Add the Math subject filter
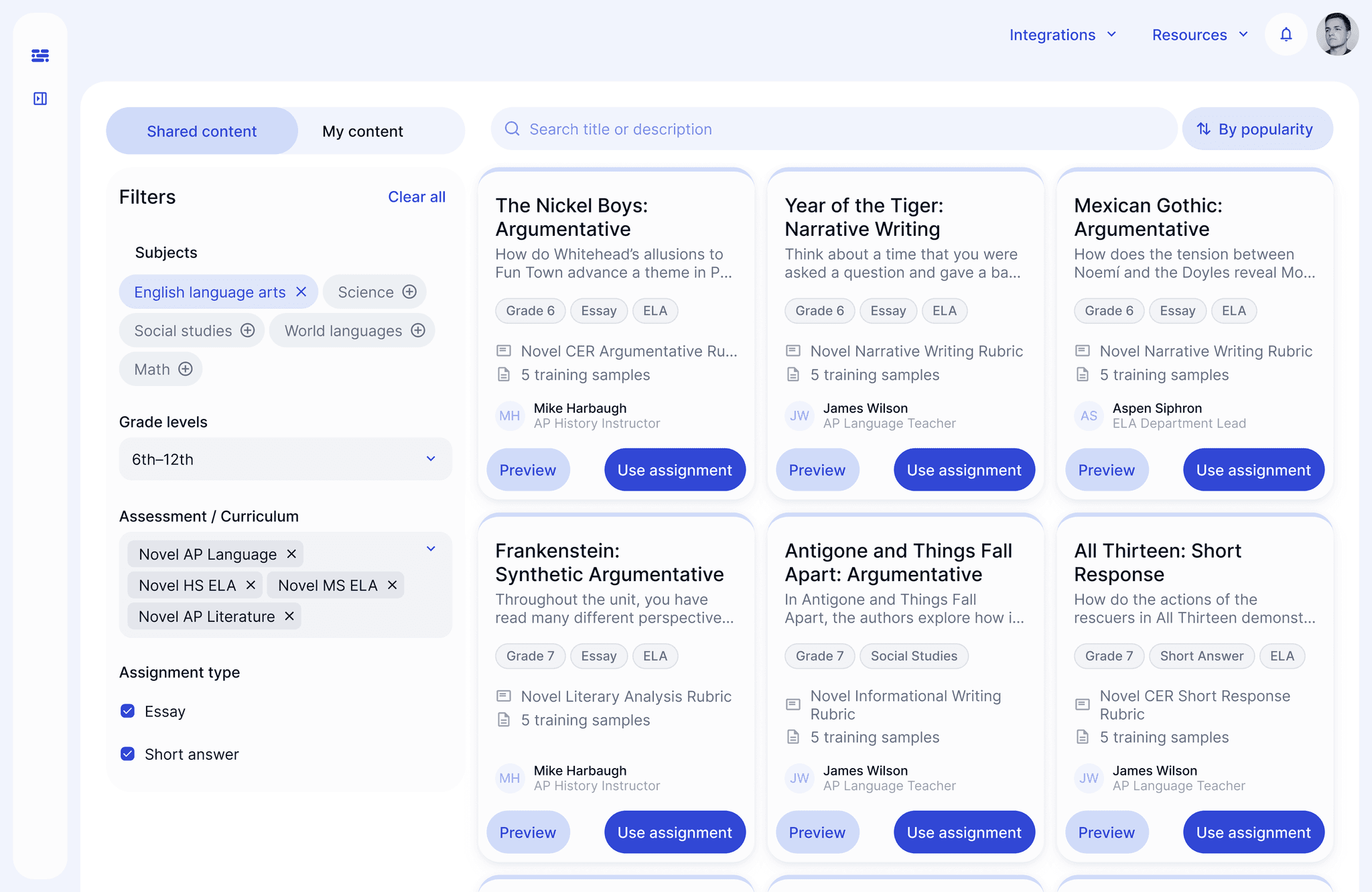The height and width of the screenshot is (892, 1372). [x=186, y=369]
